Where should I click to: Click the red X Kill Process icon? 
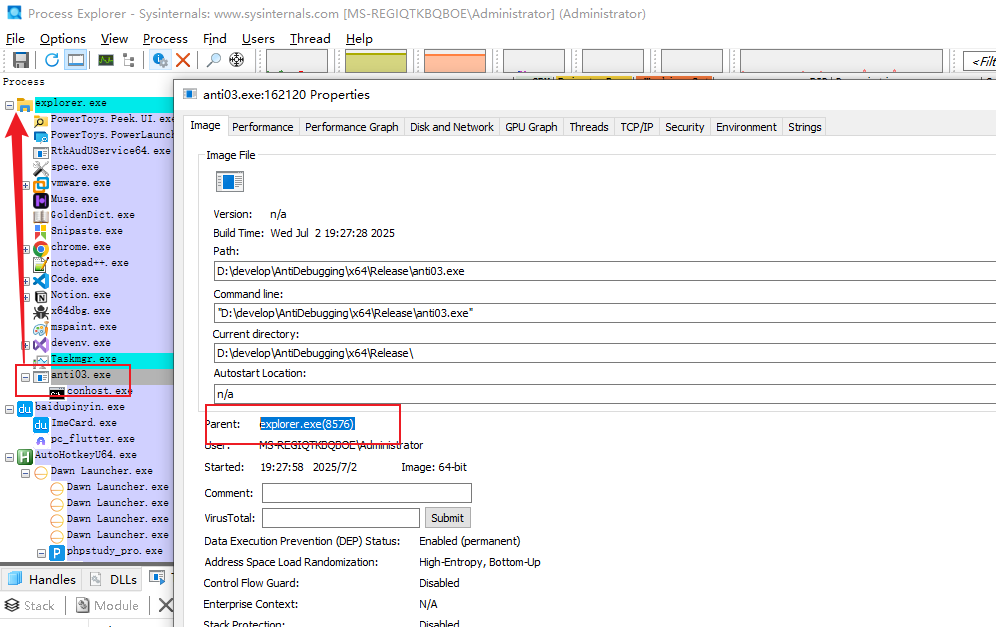[183, 61]
